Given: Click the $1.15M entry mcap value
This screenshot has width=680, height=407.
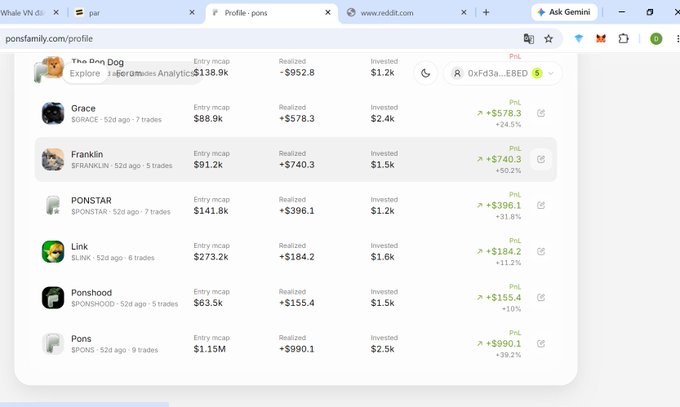Looking at the screenshot, I should pyautogui.click(x=209, y=349).
